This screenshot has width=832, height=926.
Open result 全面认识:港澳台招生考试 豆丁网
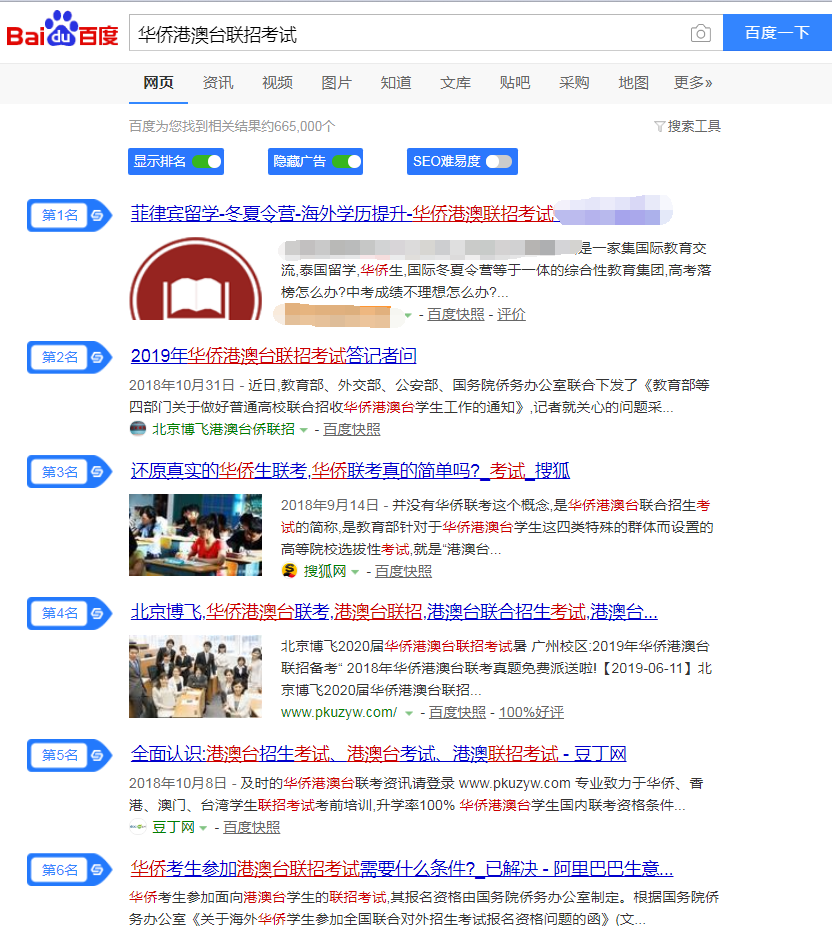click(379, 754)
